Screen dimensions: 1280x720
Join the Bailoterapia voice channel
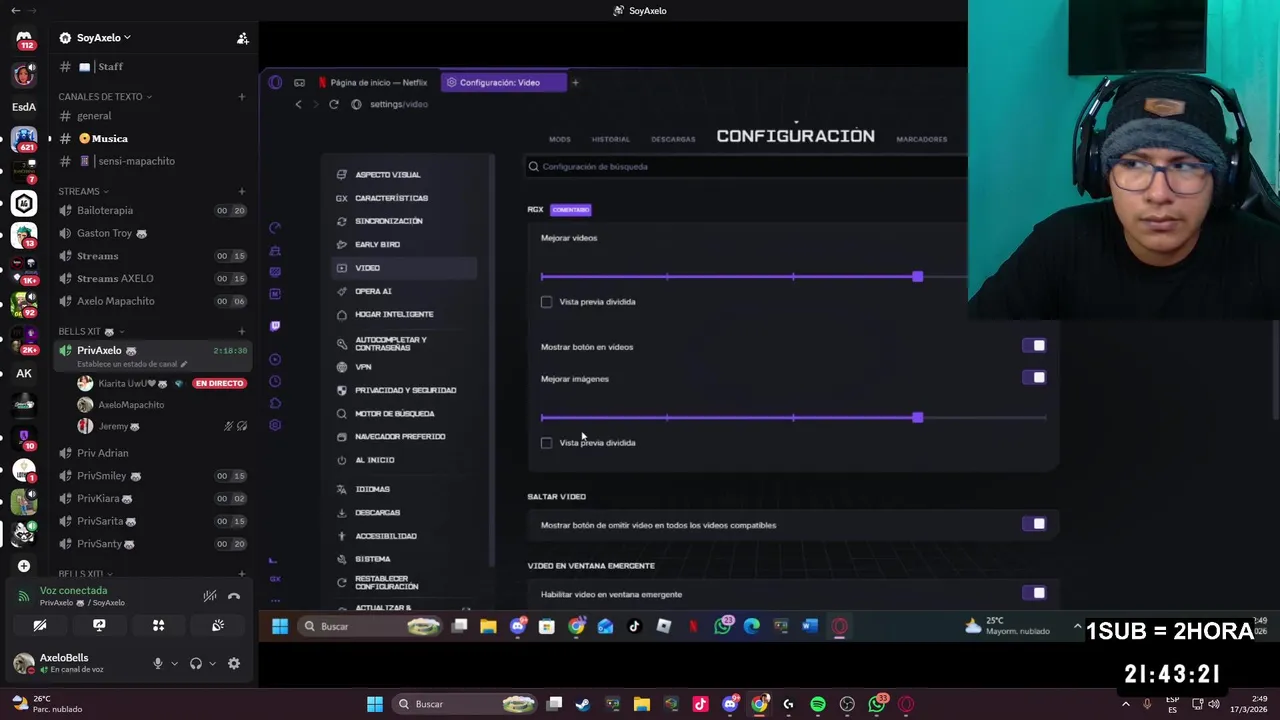pyautogui.click(x=152, y=210)
